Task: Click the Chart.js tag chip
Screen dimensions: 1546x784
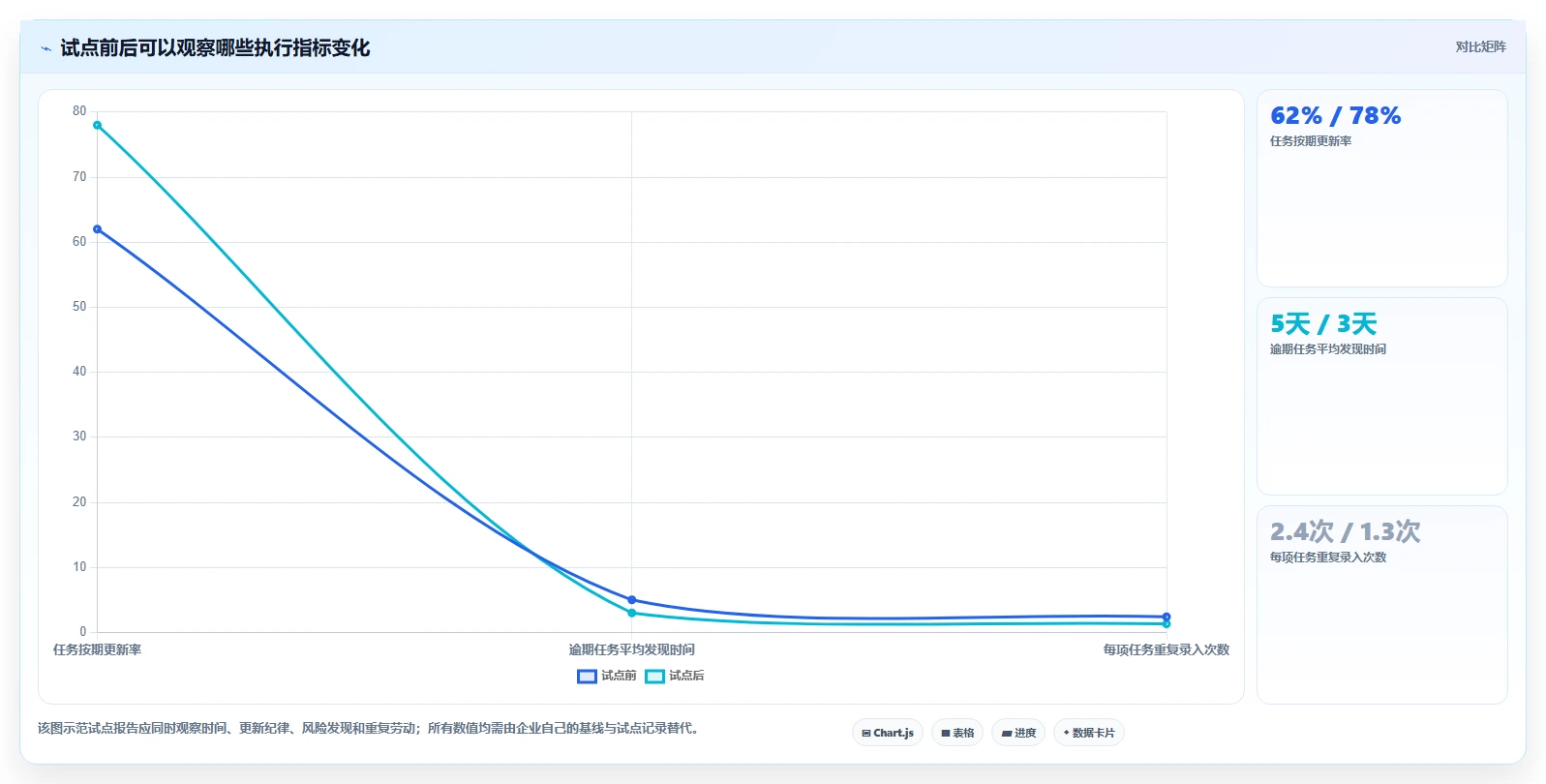Action: (888, 733)
